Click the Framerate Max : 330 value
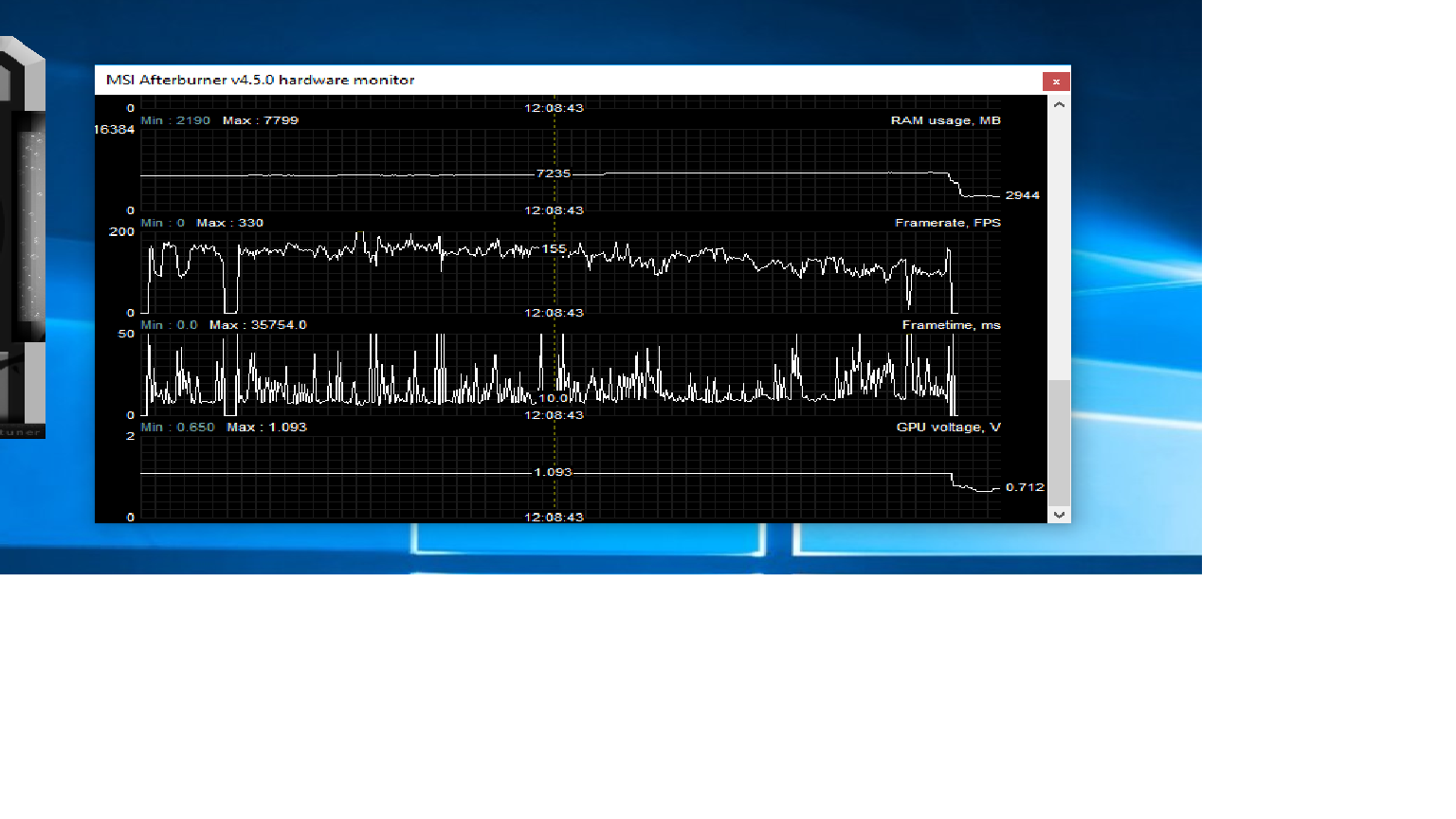Image resolution: width=1456 pixels, height=819 pixels. tap(230, 223)
